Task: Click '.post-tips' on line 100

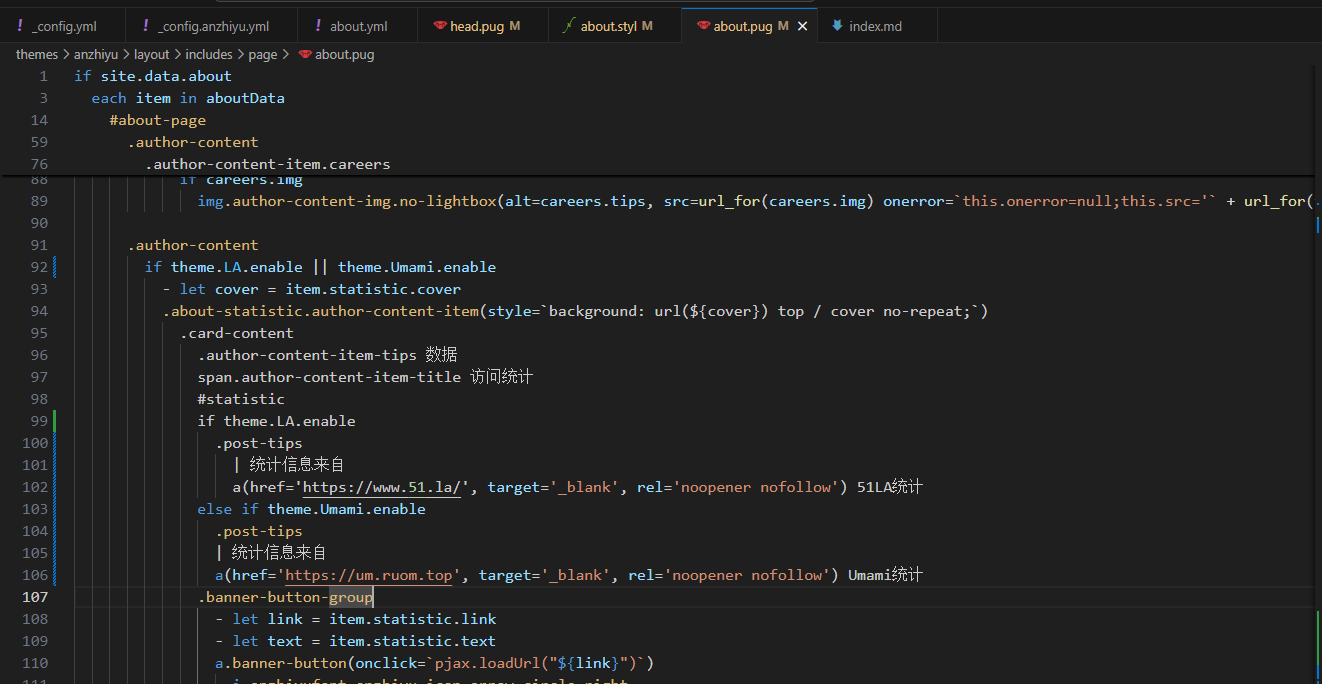Action: point(259,443)
